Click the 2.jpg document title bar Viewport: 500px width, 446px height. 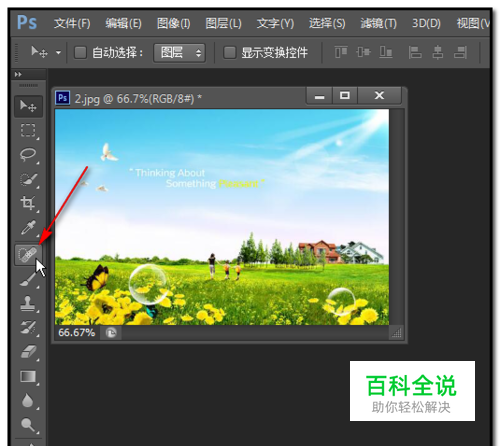[180, 98]
